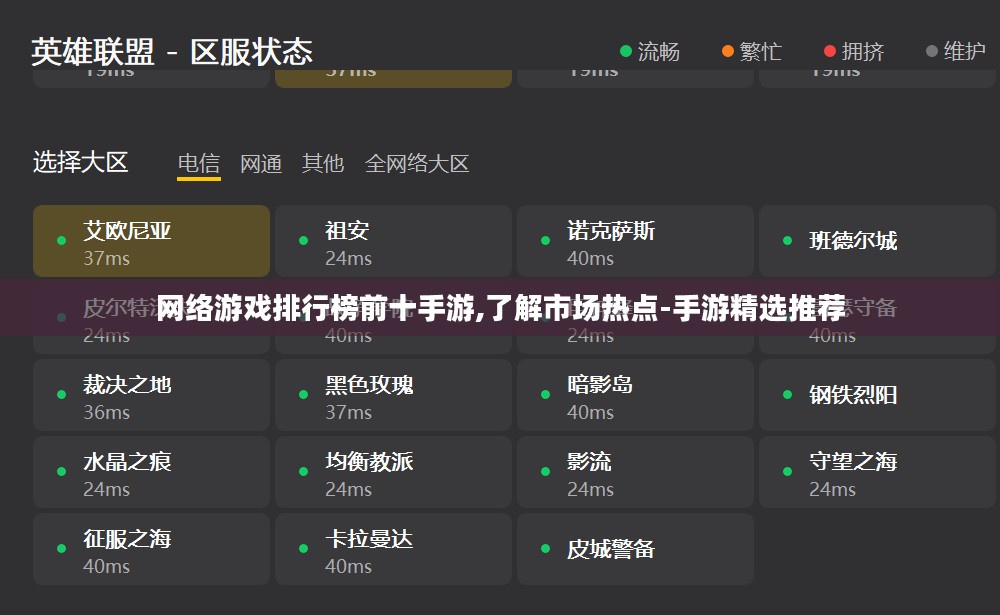Select the 卡拉曼达 server

click(x=393, y=549)
